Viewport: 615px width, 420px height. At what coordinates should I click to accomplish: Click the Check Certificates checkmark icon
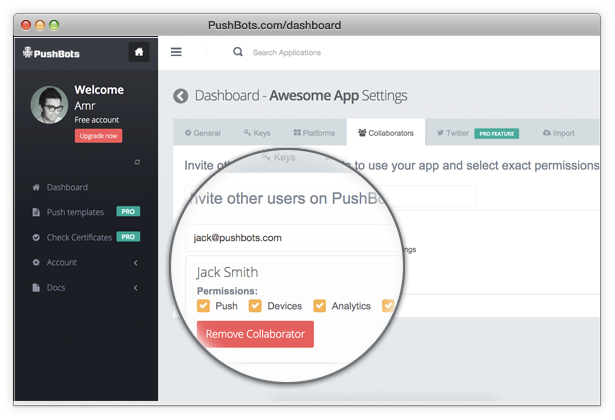point(36,237)
